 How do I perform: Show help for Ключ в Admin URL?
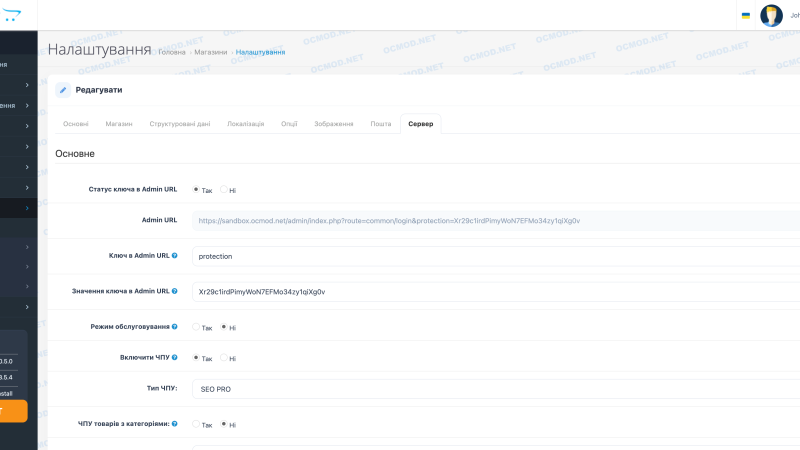coord(174,256)
